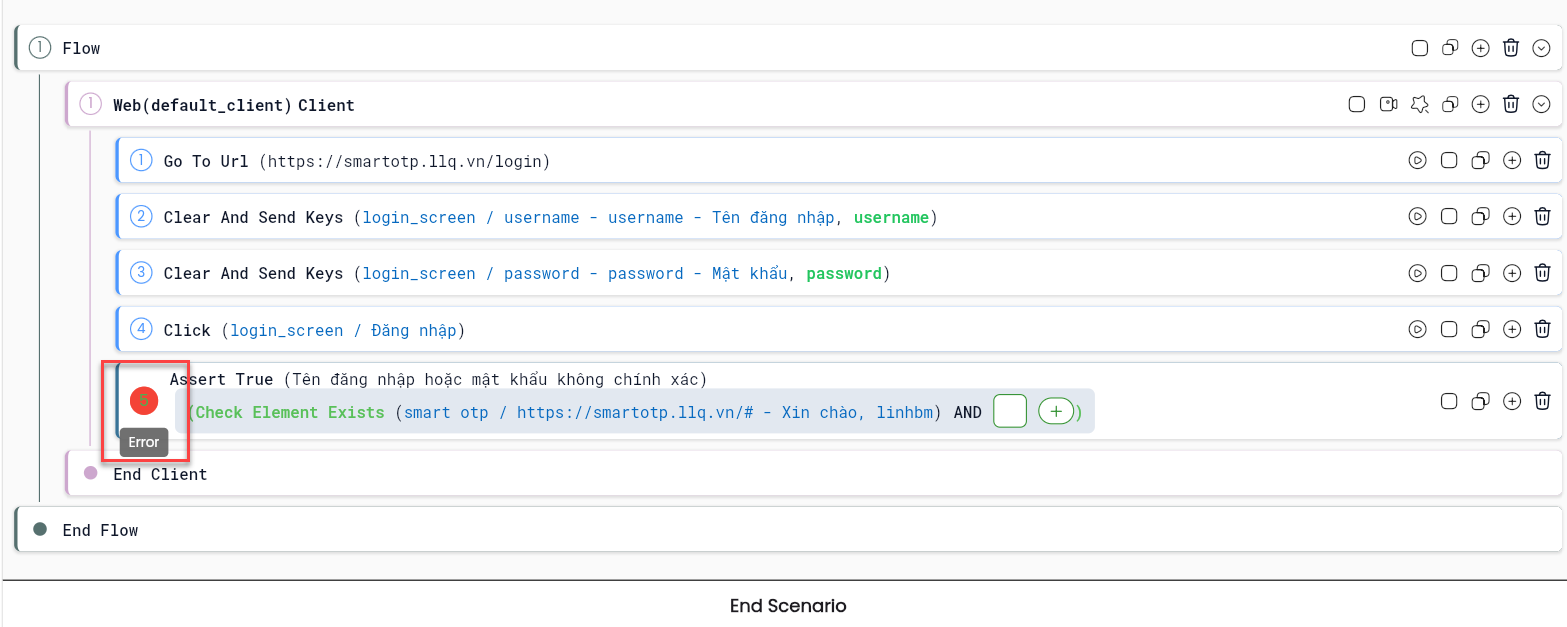
Task: Click the green password parameter value
Action: (844, 273)
